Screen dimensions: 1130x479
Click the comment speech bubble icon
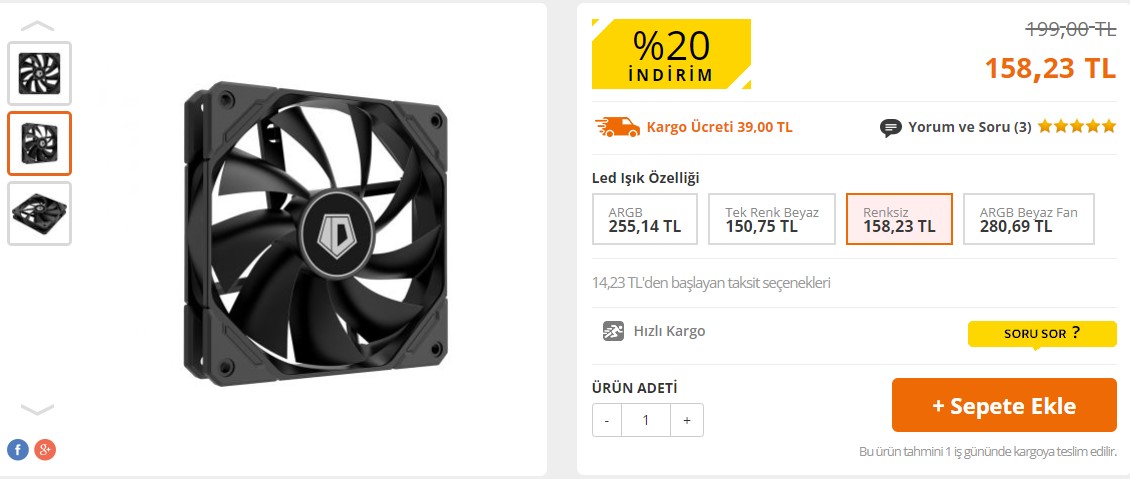click(890, 128)
